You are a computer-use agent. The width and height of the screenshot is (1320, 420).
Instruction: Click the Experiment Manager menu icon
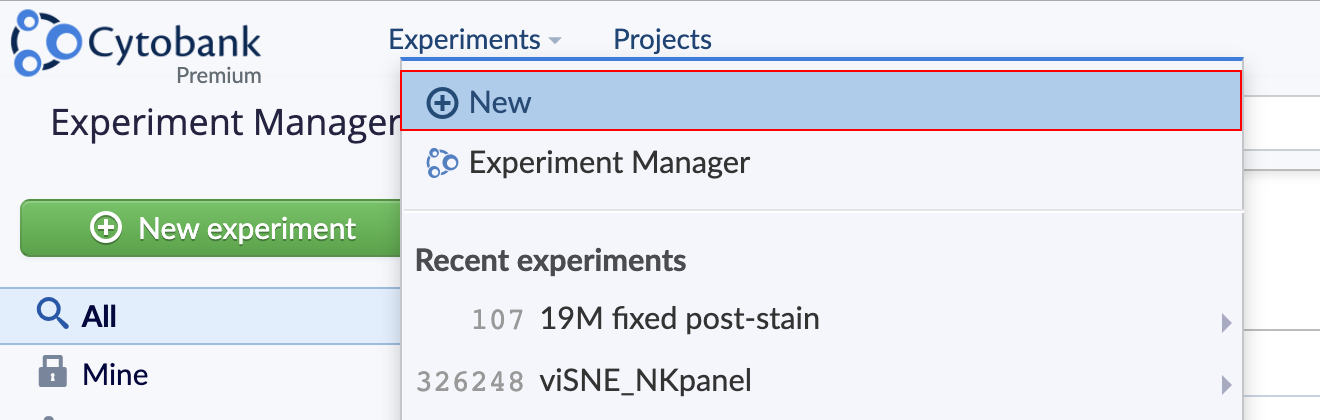coord(442,162)
